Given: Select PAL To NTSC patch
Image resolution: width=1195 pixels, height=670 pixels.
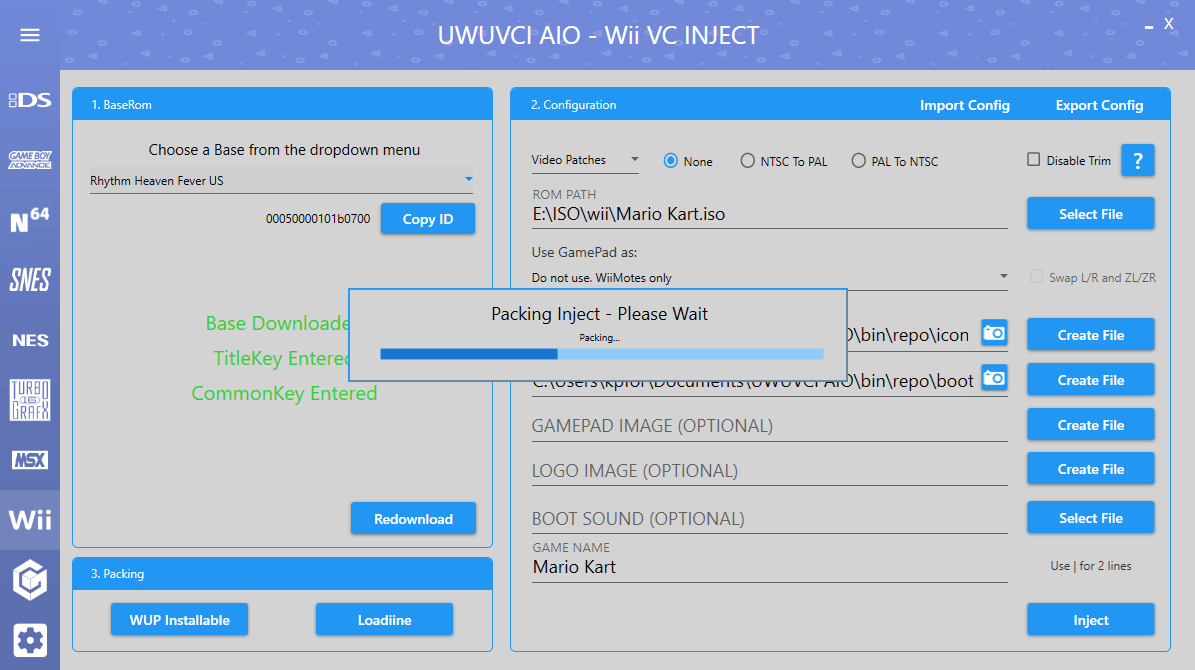Looking at the screenshot, I should coord(895,161).
